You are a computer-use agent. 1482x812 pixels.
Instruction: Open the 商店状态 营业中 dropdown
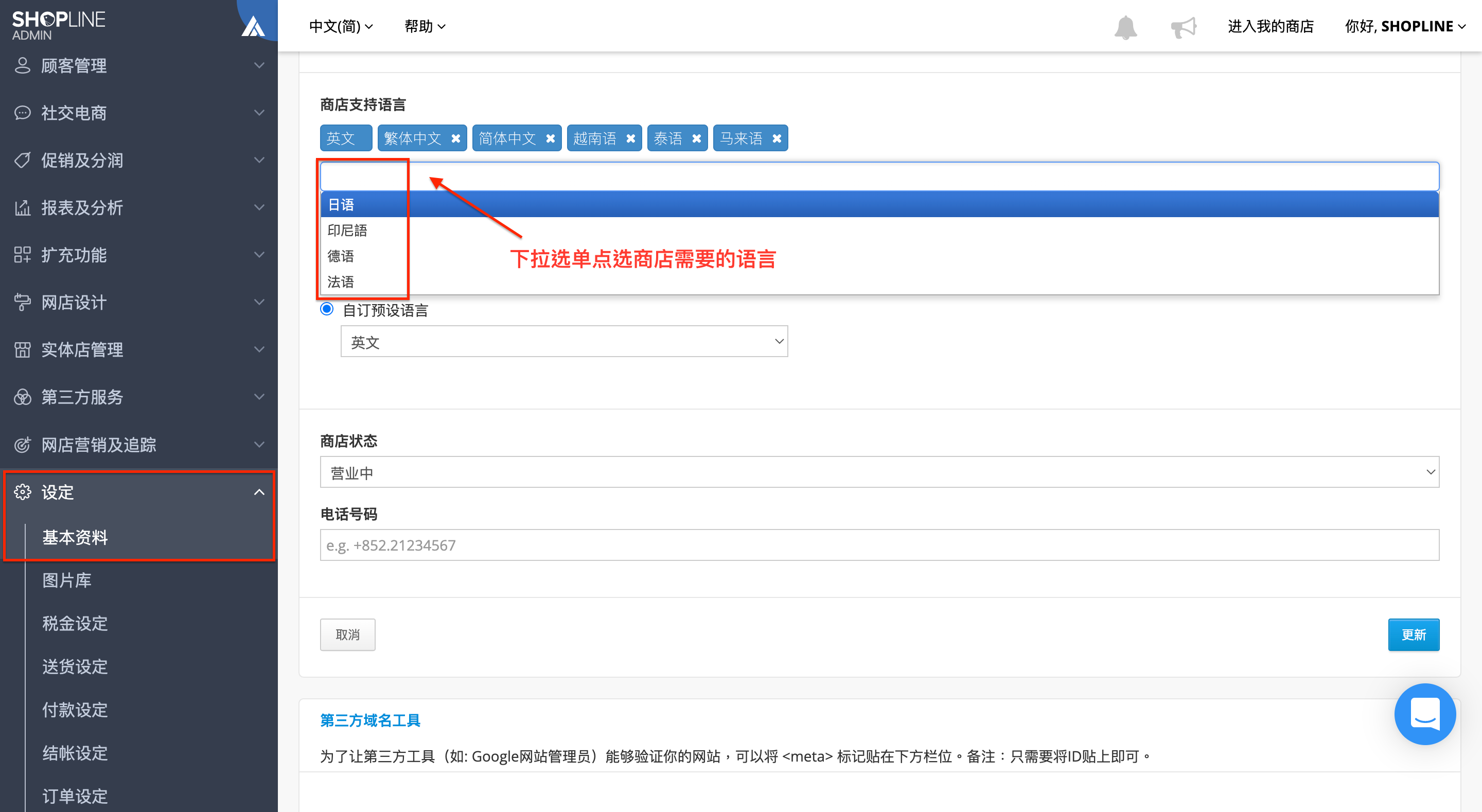pyautogui.click(x=879, y=472)
